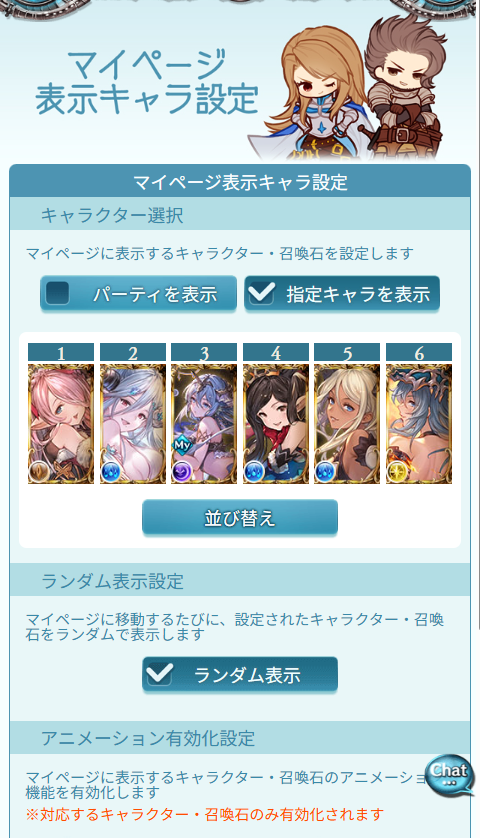Select the tan blonde character in slot 5

pyautogui.click(x=347, y=424)
